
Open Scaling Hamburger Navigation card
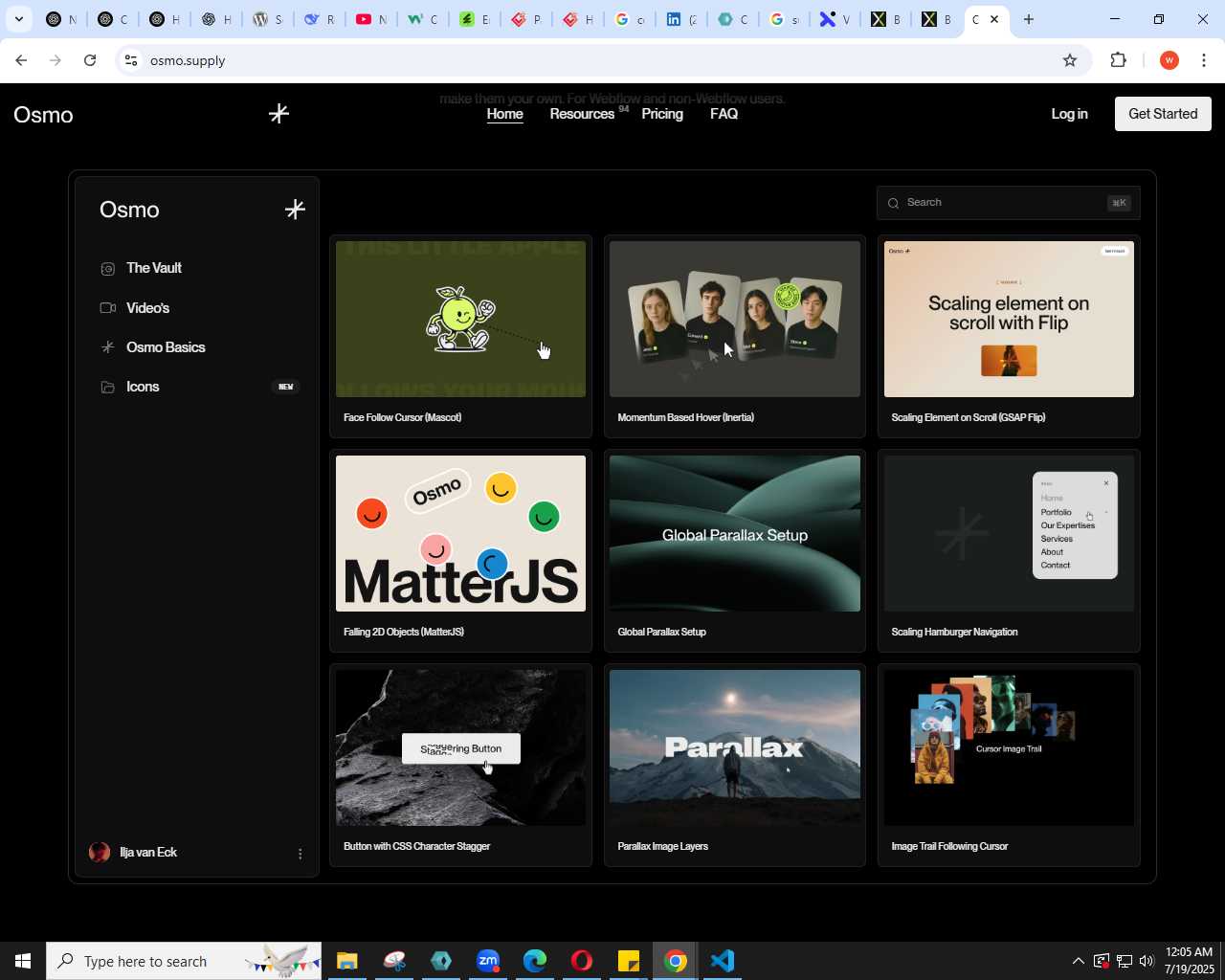point(1009,550)
